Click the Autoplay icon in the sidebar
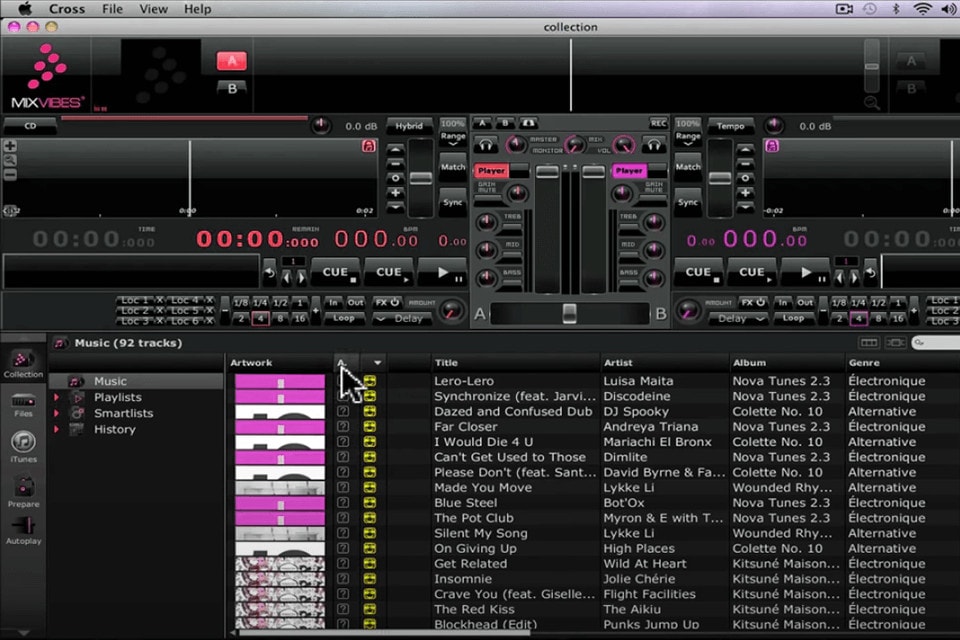 23,530
